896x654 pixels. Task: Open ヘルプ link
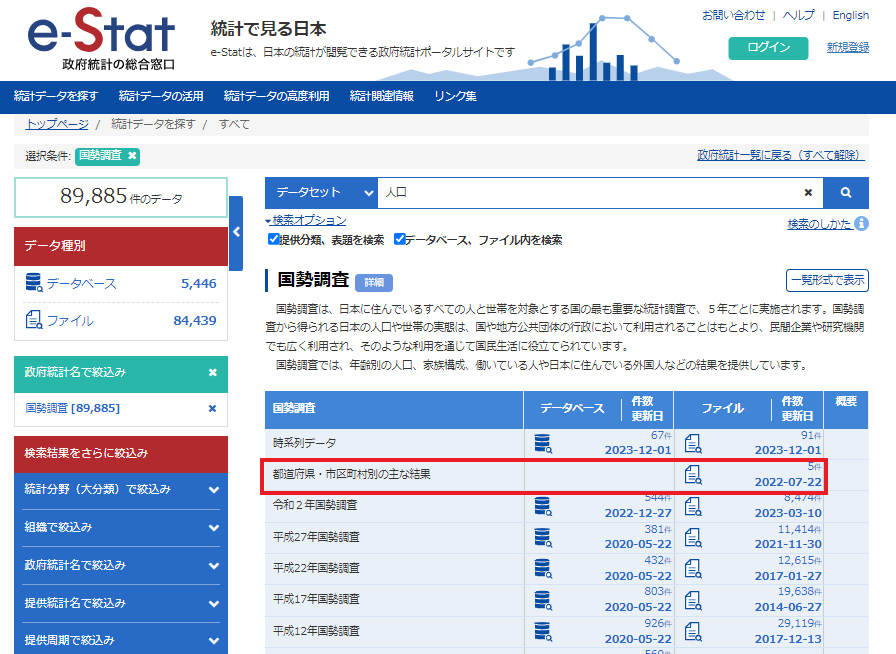pos(799,15)
